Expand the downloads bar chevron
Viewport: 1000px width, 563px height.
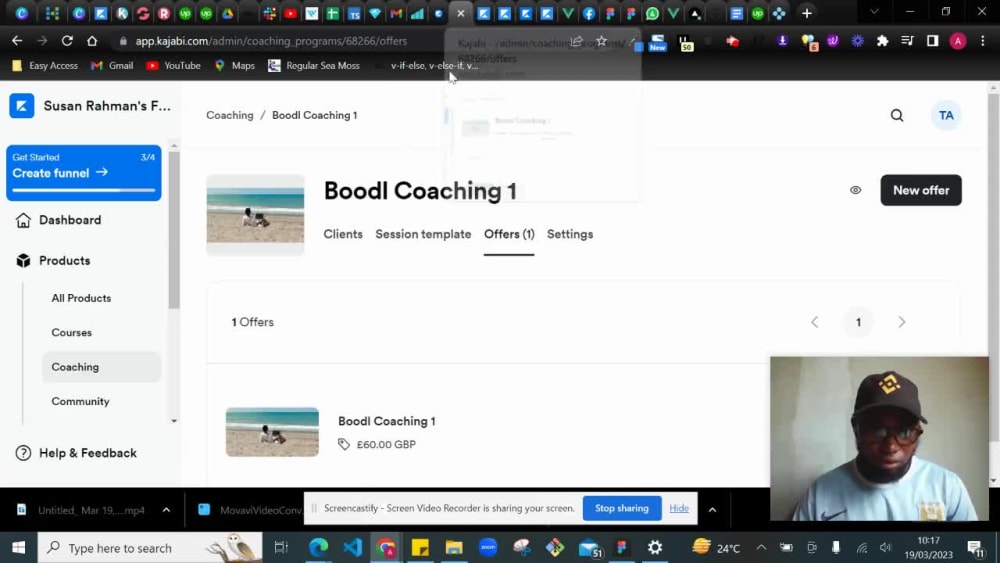coord(712,509)
